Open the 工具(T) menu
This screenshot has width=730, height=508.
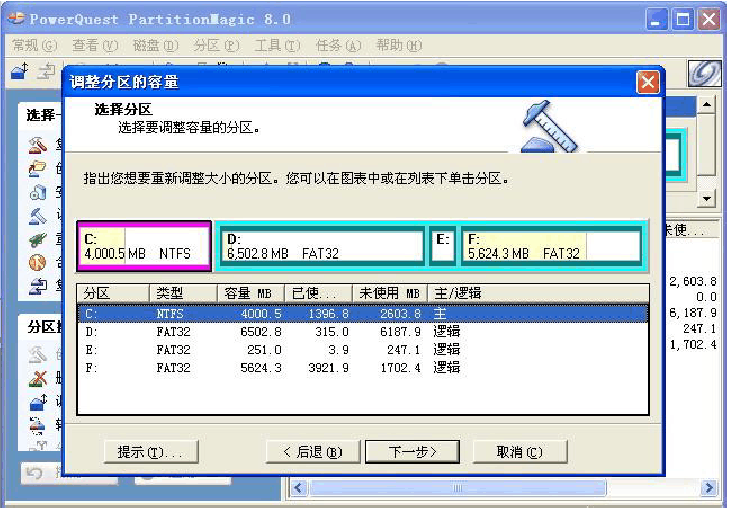[x=277, y=45]
